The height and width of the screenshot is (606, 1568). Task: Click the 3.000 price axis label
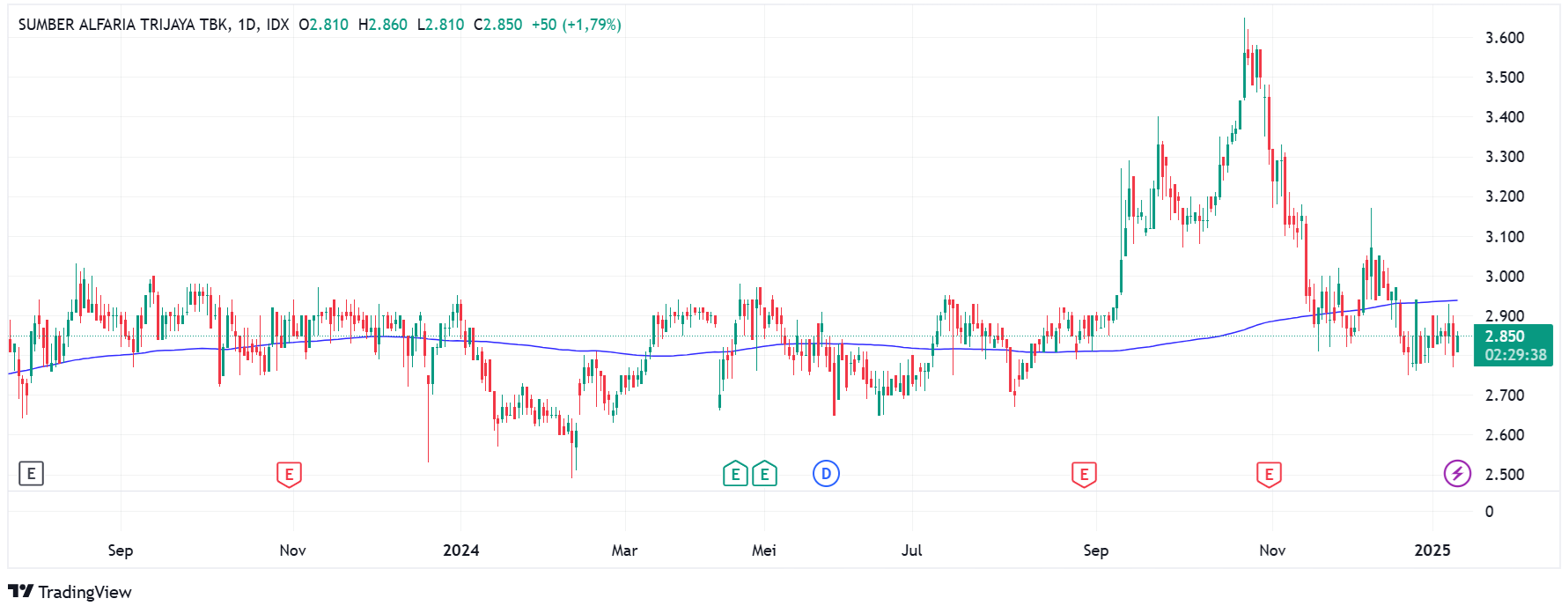[1505, 277]
